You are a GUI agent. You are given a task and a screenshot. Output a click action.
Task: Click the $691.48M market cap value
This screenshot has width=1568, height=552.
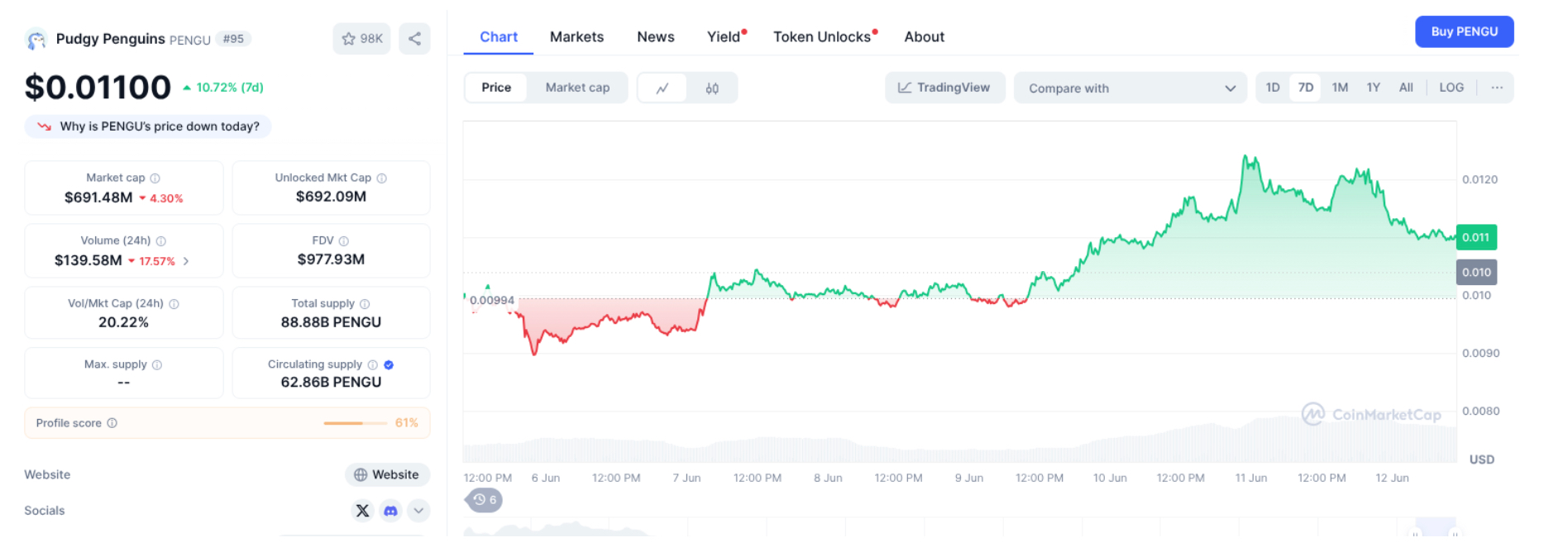pos(98,197)
